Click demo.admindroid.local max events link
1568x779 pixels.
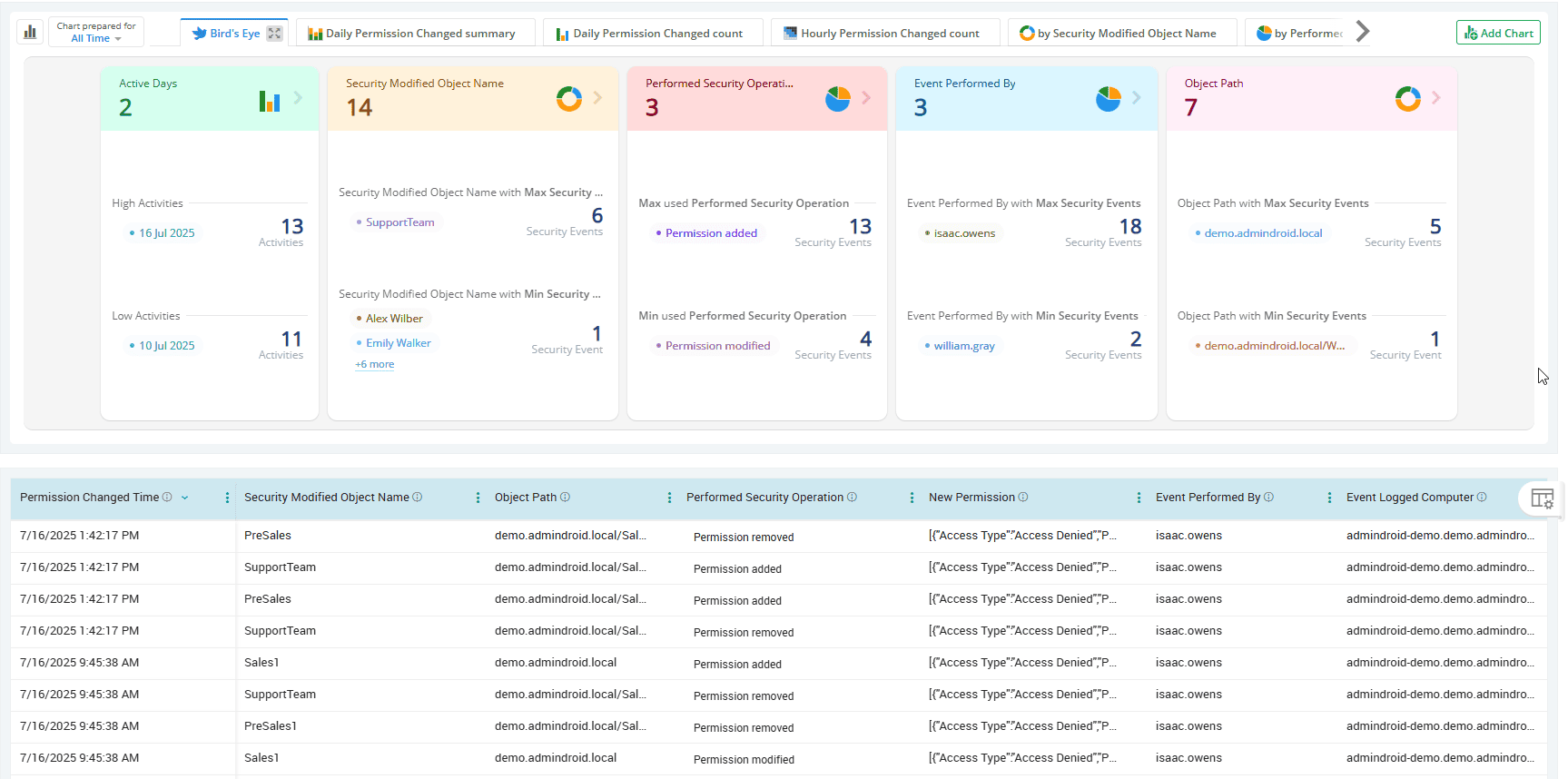(x=1263, y=233)
